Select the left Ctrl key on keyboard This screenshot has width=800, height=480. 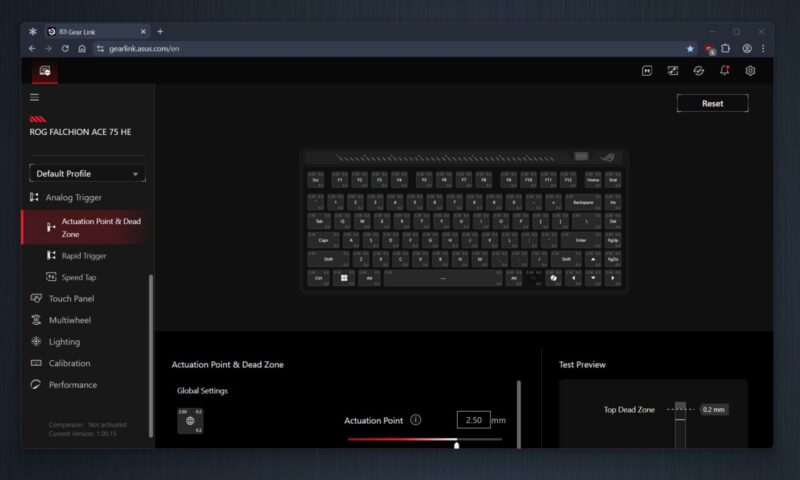318,278
